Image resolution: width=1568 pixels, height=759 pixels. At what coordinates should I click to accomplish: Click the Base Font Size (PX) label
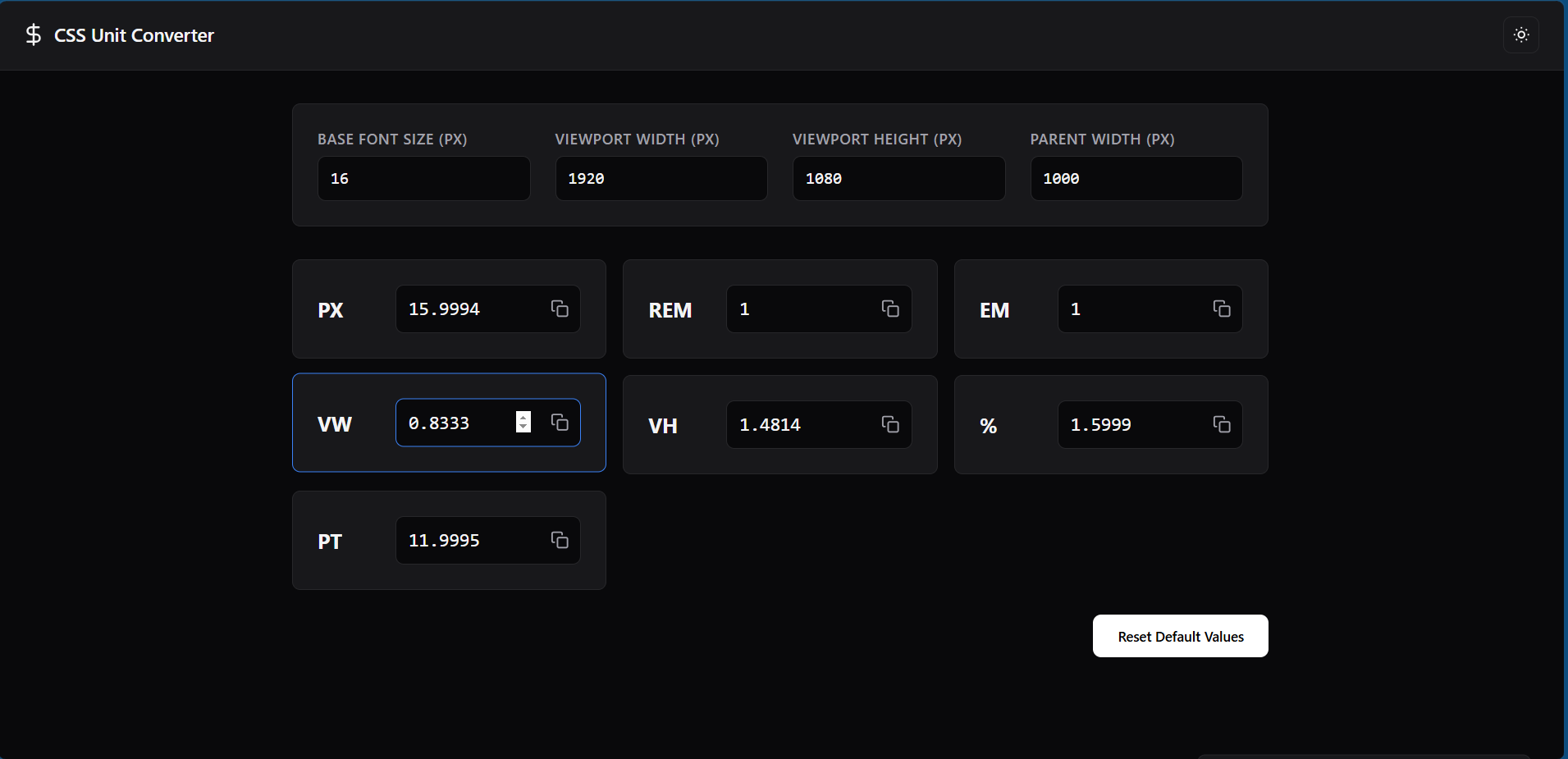point(392,139)
